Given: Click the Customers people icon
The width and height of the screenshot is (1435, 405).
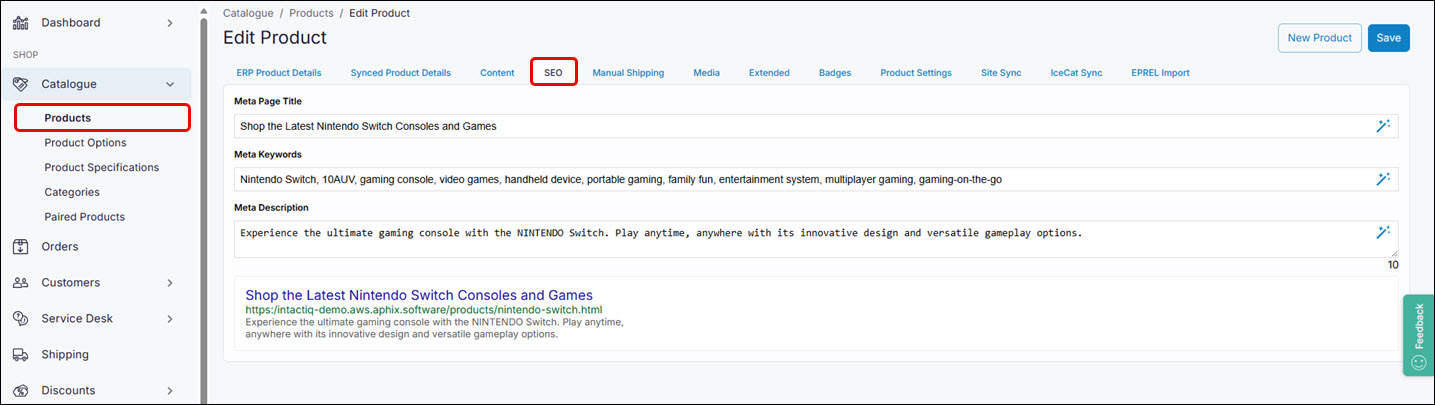Looking at the screenshot, I should [20, 282].
